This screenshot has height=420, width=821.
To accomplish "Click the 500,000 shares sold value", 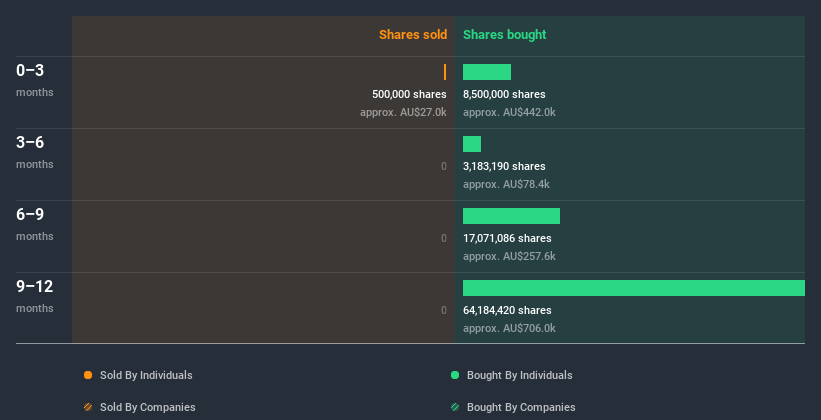I will [x=409, y=94].
